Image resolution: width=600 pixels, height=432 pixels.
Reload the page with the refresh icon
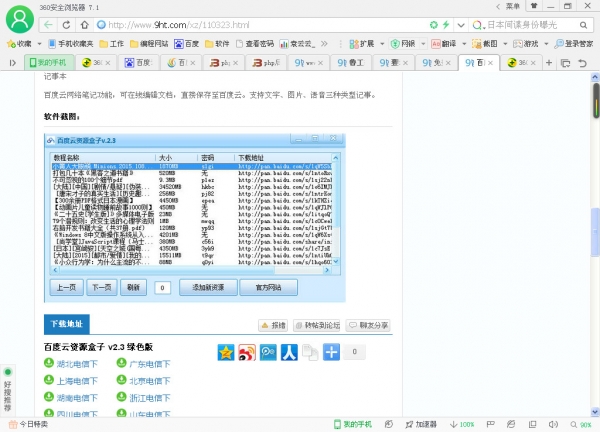point(66,25)
